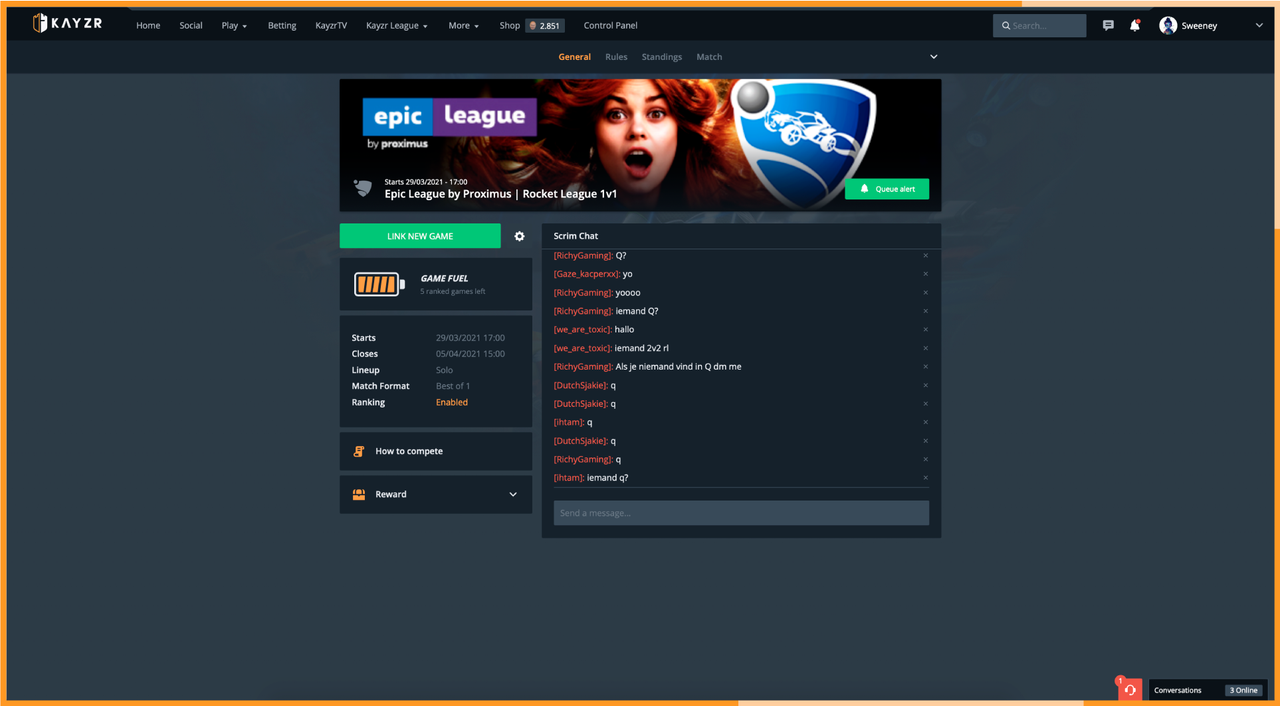Click the RichyGaming username on 'yoooo' message
Screen dimensions: 1280x706
583,293
